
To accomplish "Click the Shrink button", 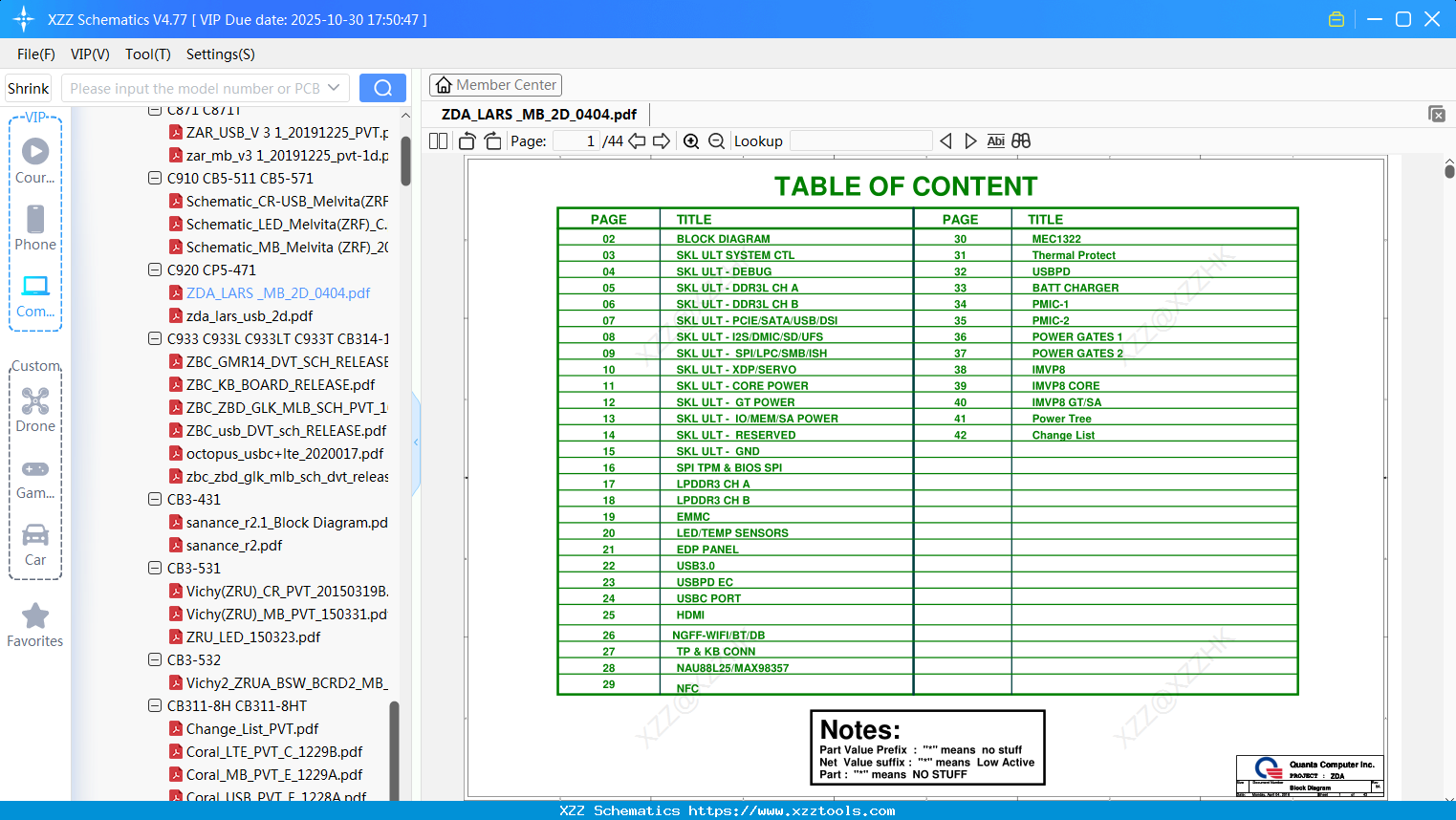I will 28,88.
